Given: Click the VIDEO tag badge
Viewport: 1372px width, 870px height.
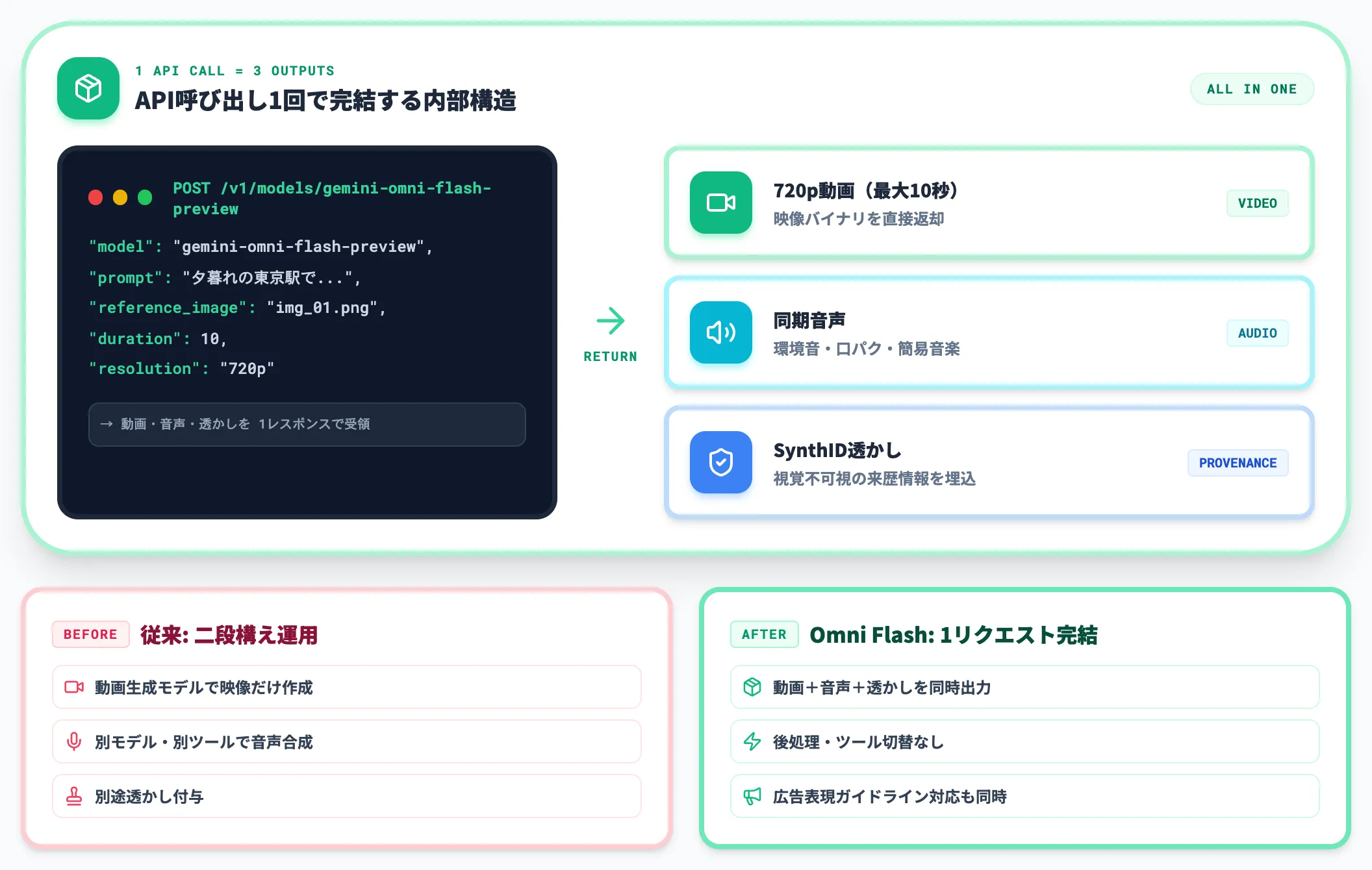Looking at the screenshot, I should [1258, 203].
